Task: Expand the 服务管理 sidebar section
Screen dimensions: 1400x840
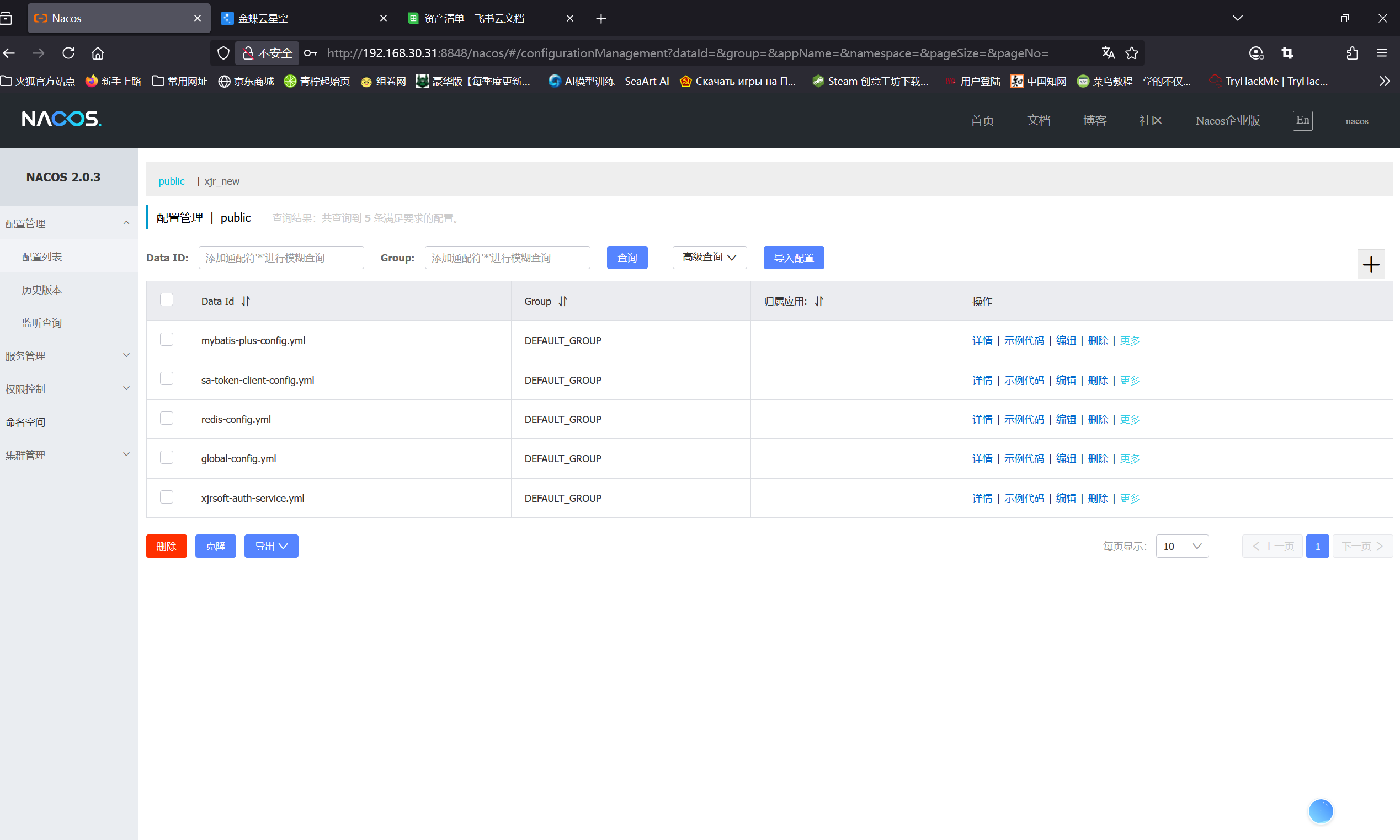Action: 68,356
